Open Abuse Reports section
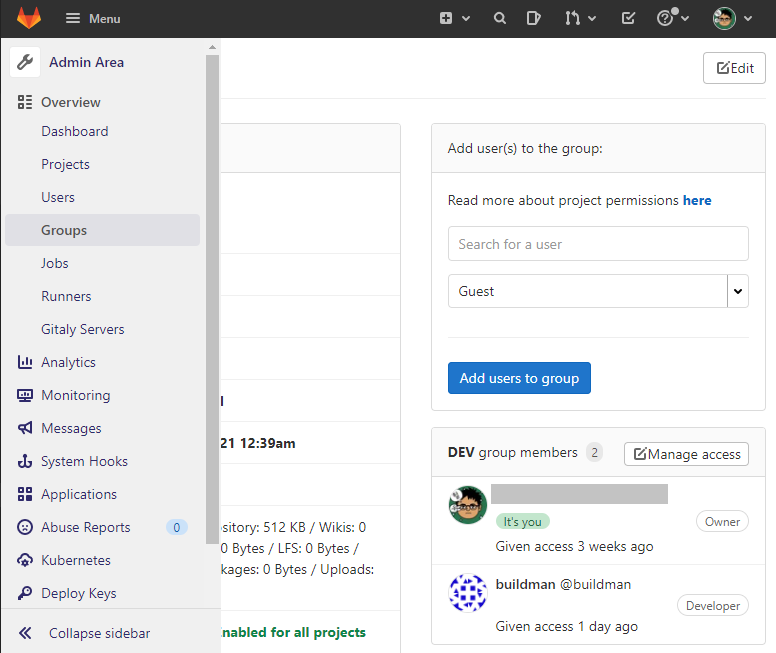Image resolution: width=776 pixels, height=653 pixels. coord(86,527)
